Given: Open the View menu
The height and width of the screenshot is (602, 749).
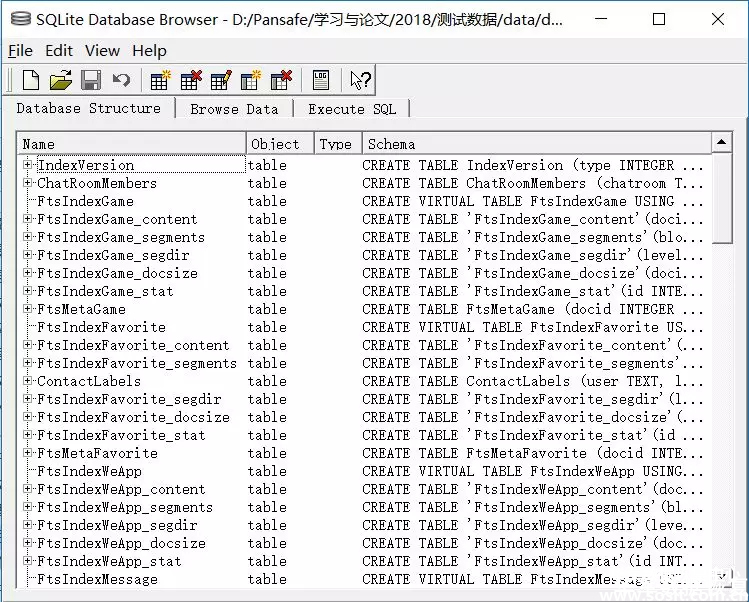Looking at the screenshot, I should pyautogui.click(x=102, y=50).
